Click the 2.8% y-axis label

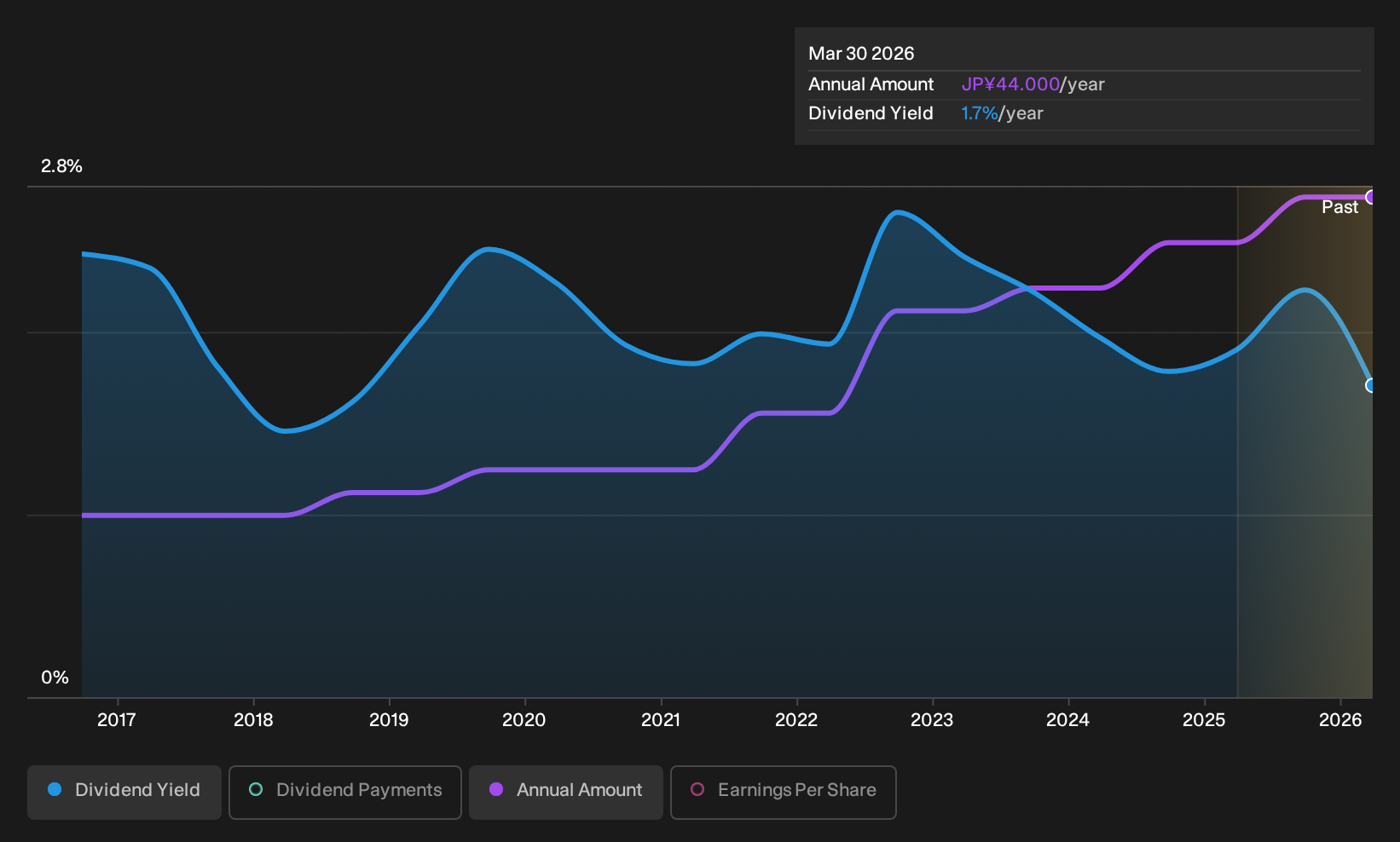(61, 166)
